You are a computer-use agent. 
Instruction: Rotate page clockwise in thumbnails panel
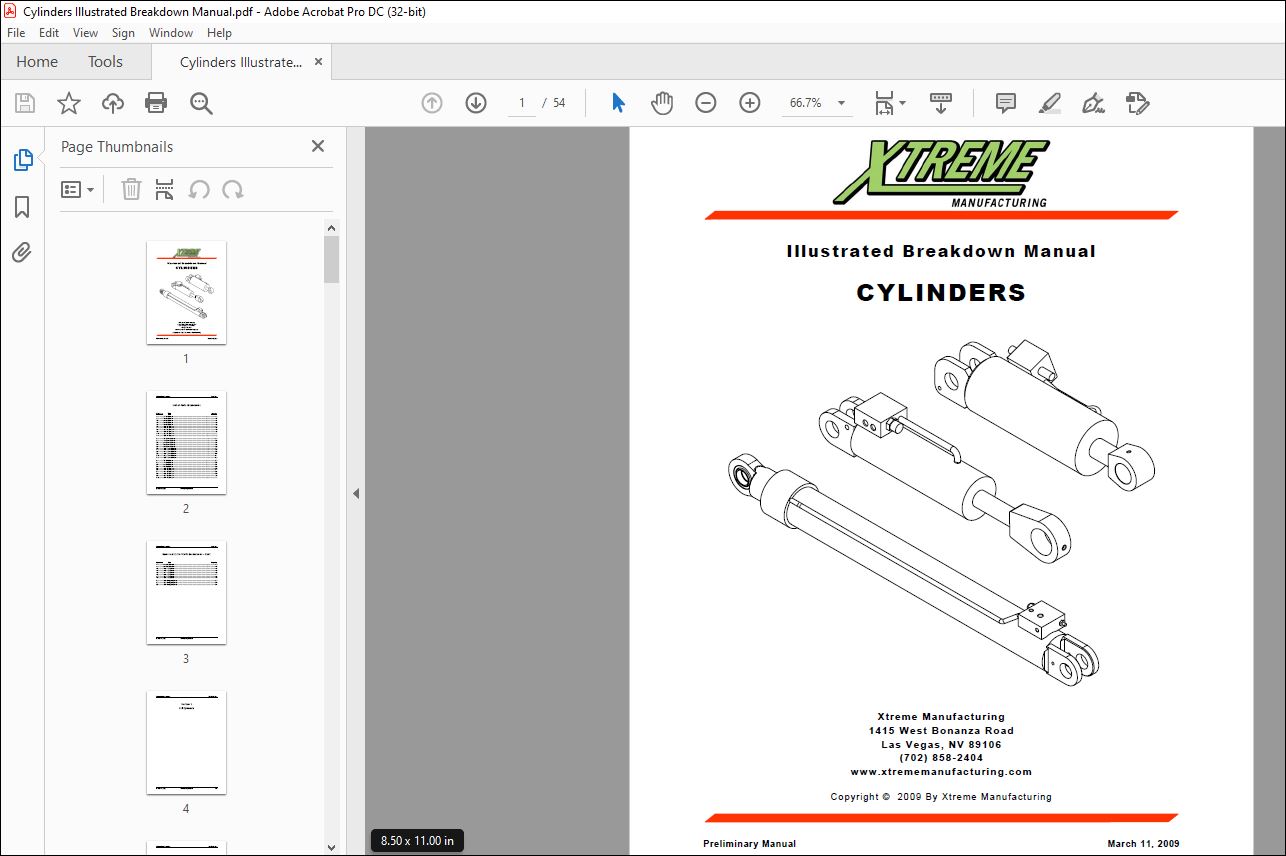pyautogui.click(x=233, y=189)
